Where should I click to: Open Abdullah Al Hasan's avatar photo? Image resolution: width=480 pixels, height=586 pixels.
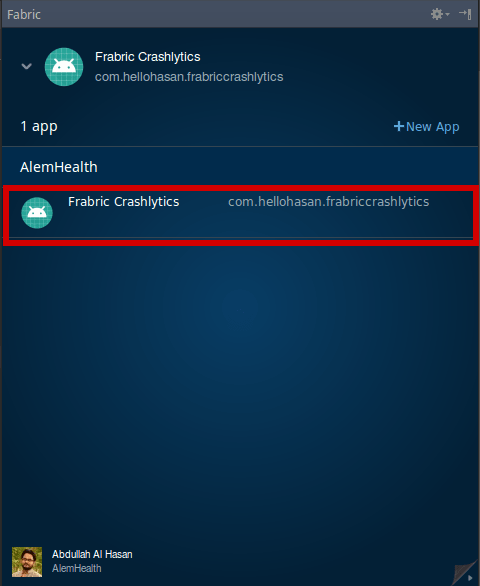[27, 562]
